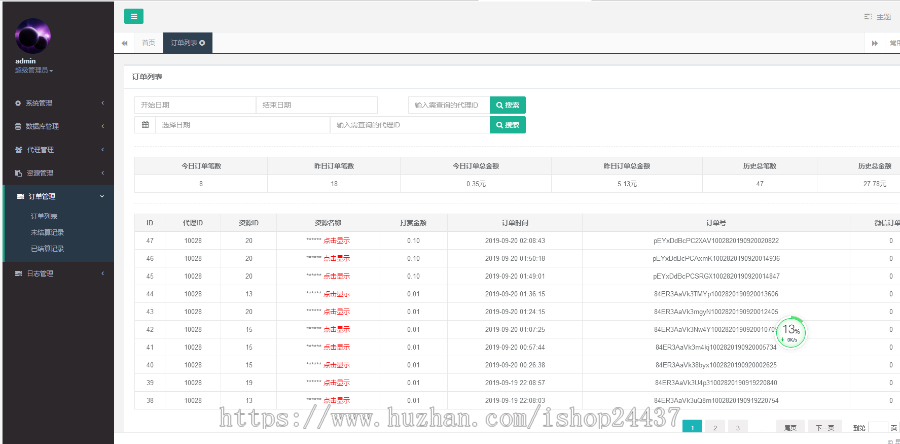Click the 今日订单笔数 stats header
Viewport: 900px width, 444px height.
(x=201, y=166)
